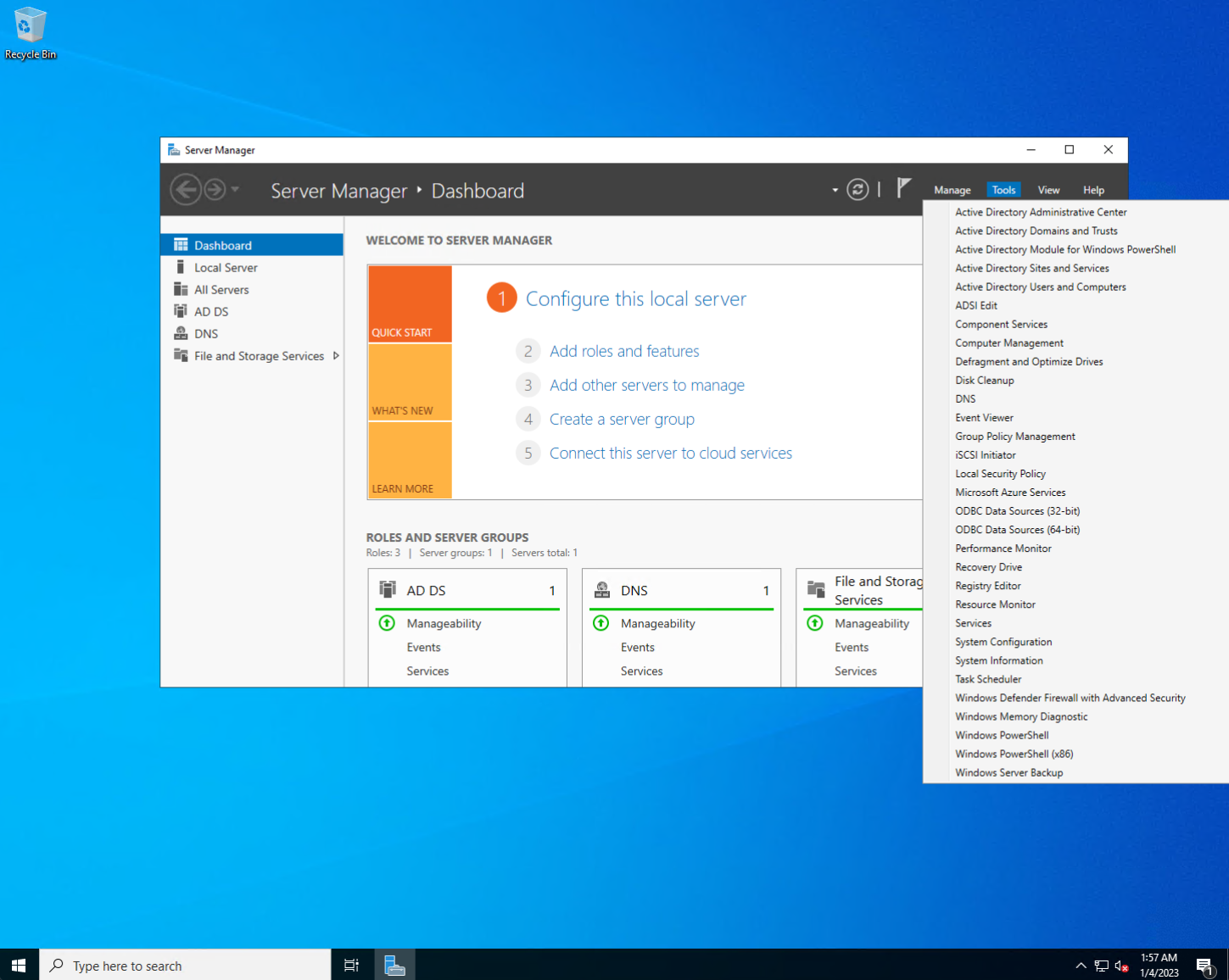The width and height of the screenshot is (1229, 980).
Task: Expand File and Storage Services arrow
Action: [x=336, y=356]
